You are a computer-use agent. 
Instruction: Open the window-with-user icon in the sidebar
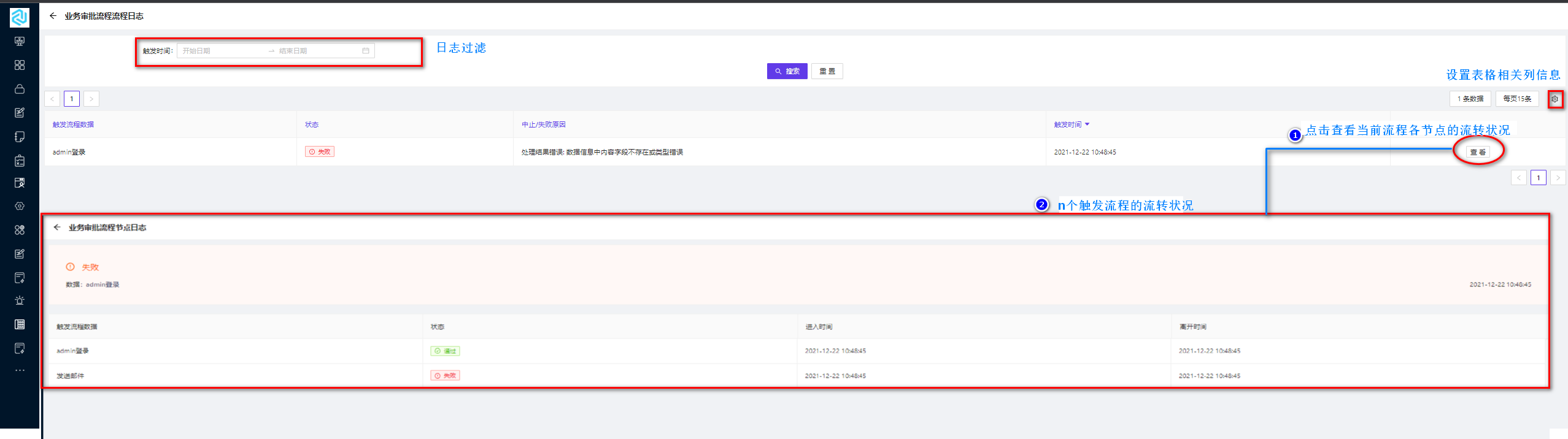click(x=20, y=183)
